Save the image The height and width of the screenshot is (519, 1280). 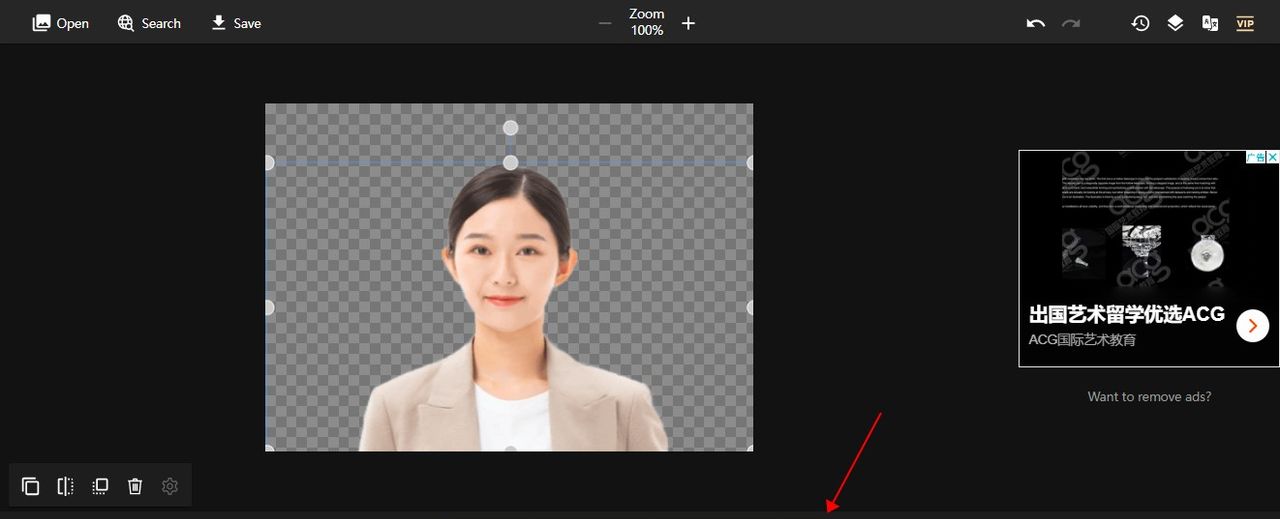tap(236, 23)
